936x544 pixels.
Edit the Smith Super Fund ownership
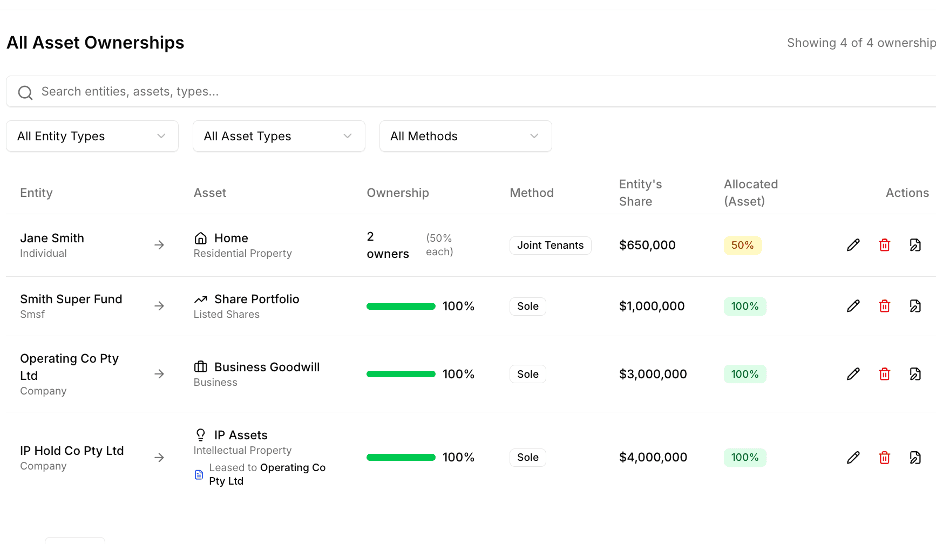click(853, 306)
